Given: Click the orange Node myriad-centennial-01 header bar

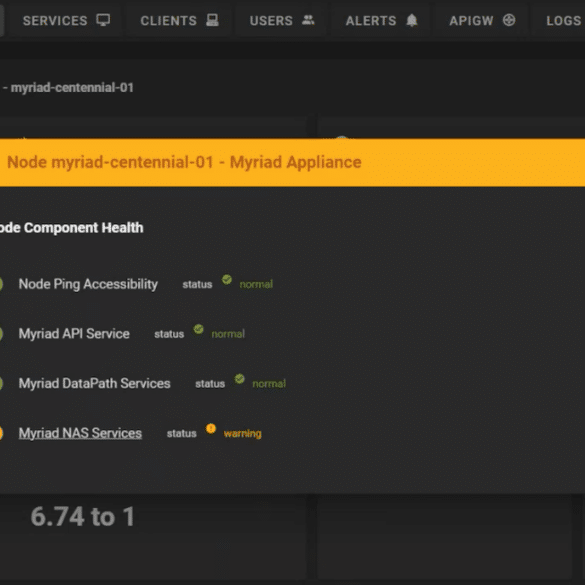Looking at the screenshot, I should [292, 163].
